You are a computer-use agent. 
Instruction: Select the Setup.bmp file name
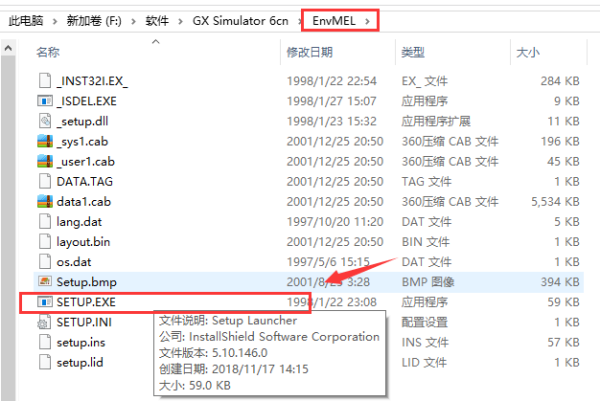click(86, 282)
